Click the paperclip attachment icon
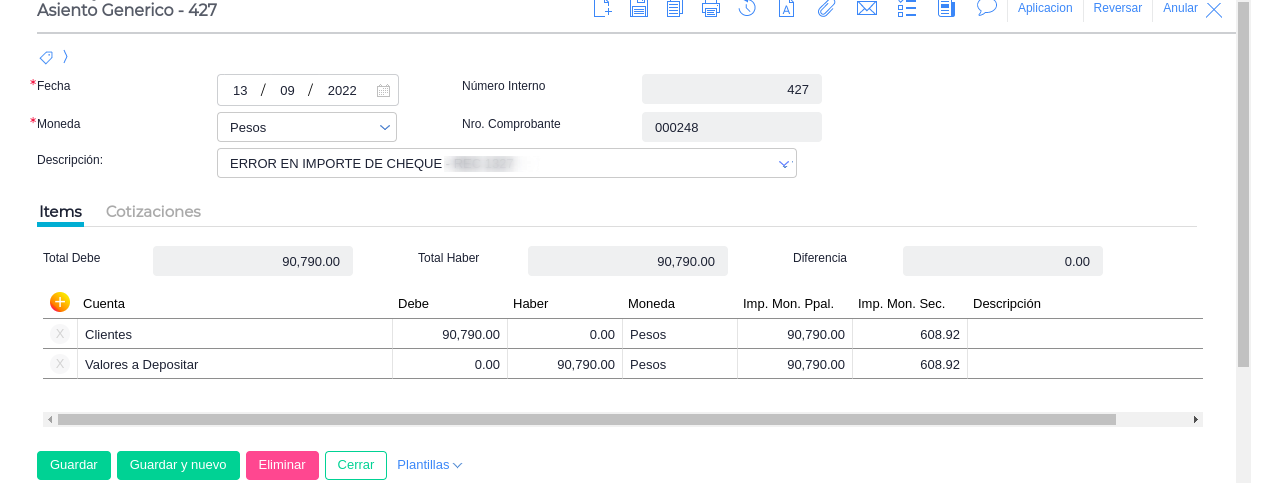Viewport: 1262px width, 483px height. (826, 9)
